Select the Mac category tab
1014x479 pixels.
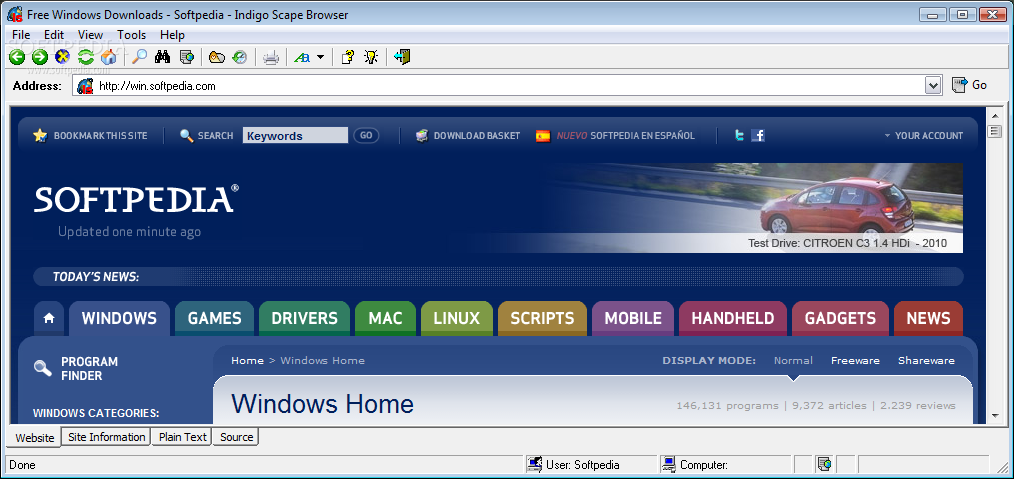point(385,318)
